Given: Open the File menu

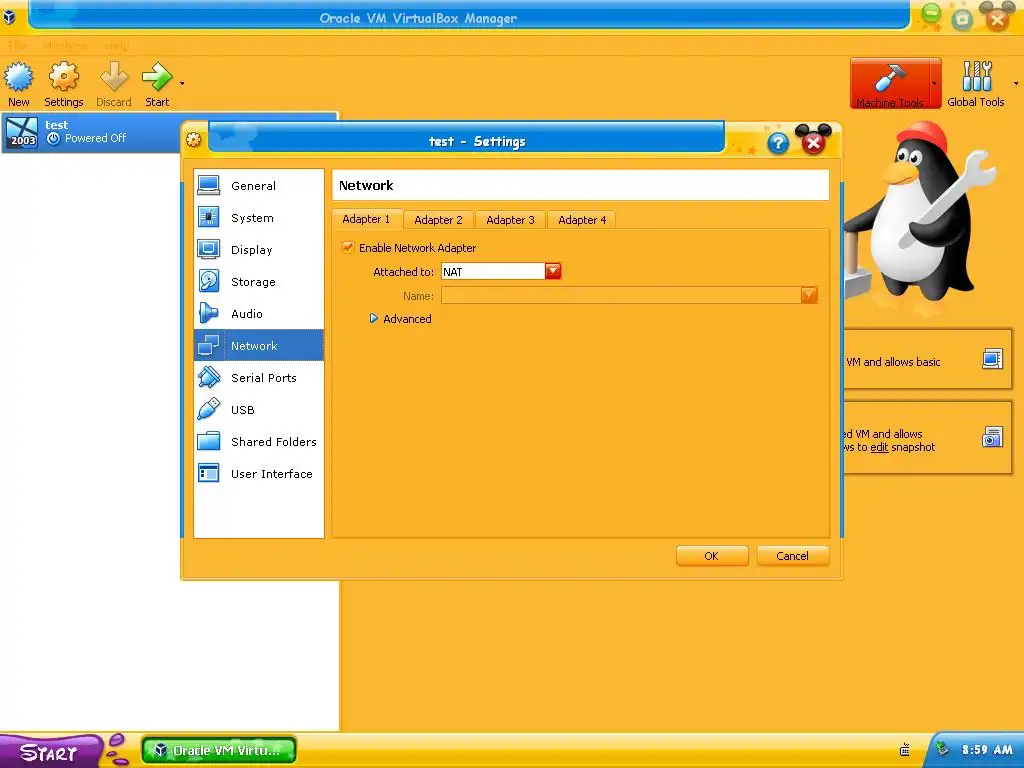Looking at the screenshot, I should tap(18, 45).
